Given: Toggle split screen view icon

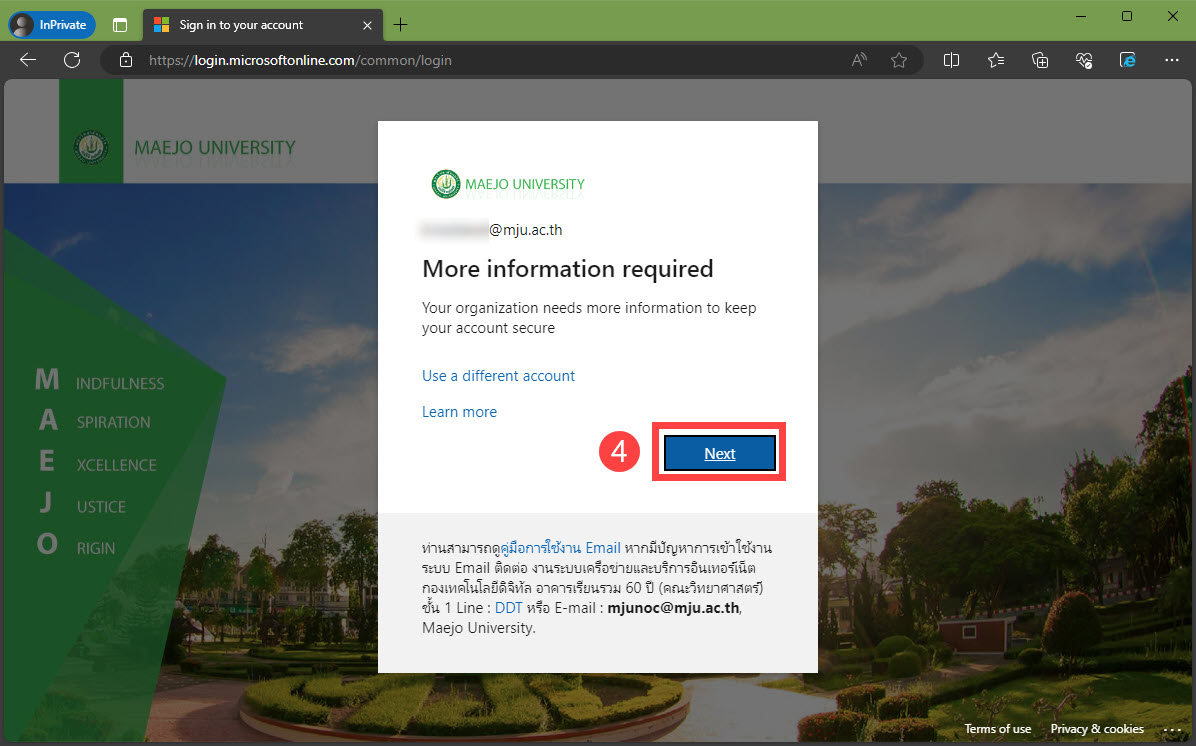Looking at the screenshot, I should 951,60.
